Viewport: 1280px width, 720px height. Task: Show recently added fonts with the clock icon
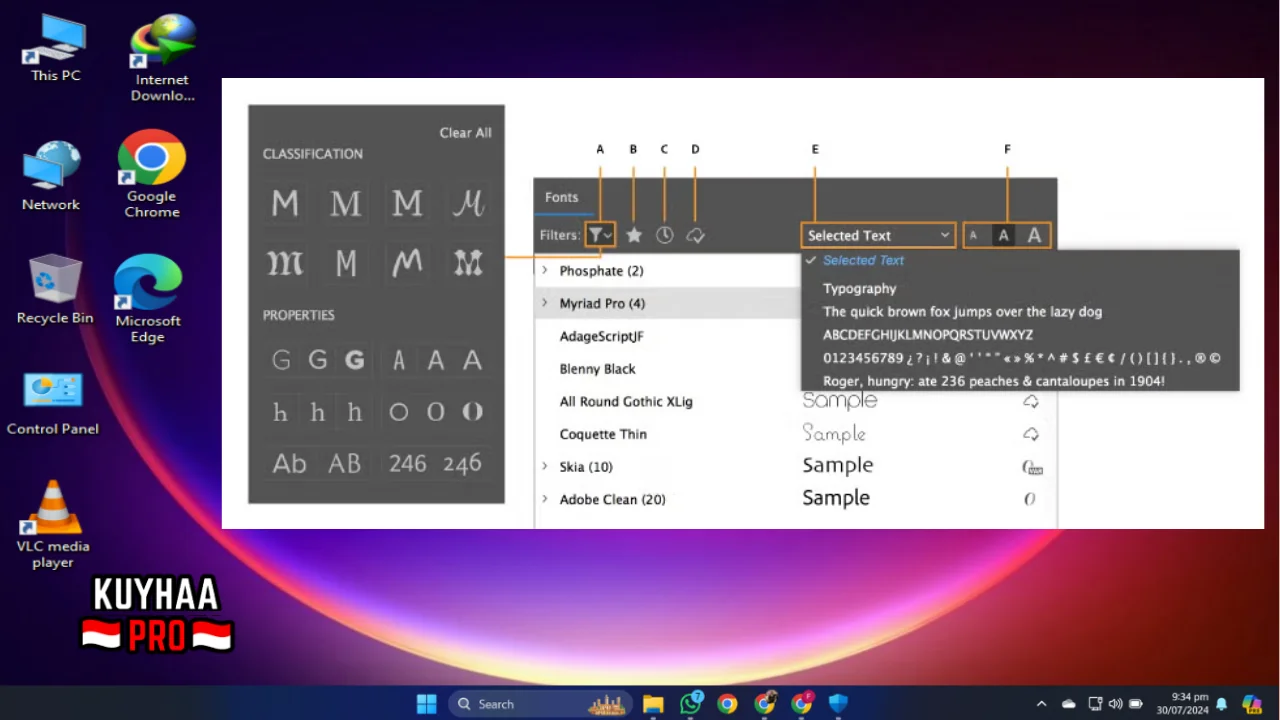point(665,235)
